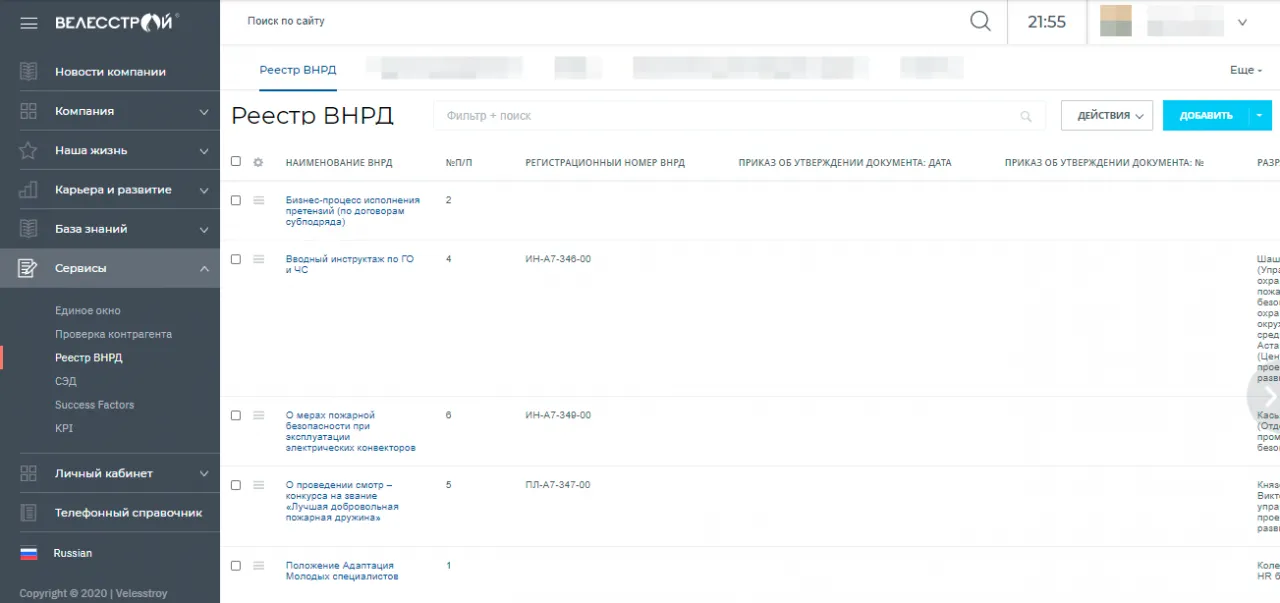Open table column settings gear icon

click(x=258, y=162)
